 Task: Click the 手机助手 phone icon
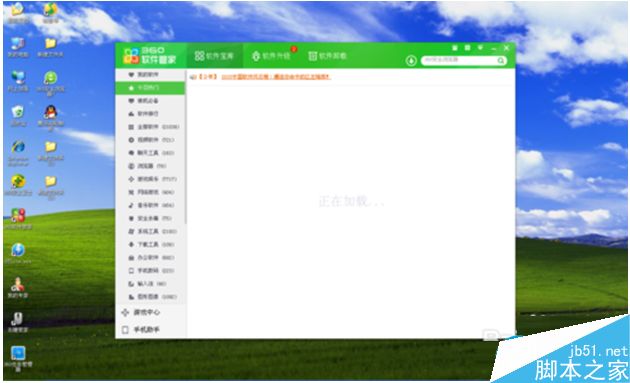pyautogui.click(x=125, y=330)
